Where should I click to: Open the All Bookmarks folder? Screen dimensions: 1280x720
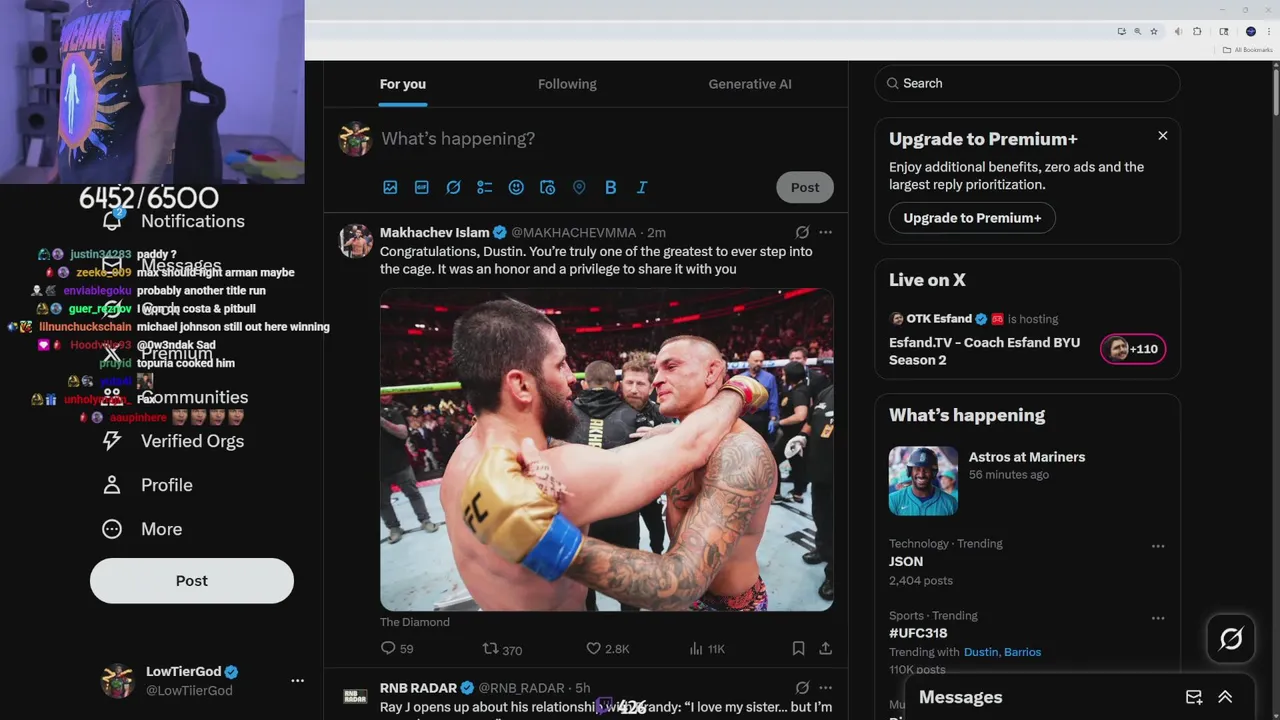tap(1247, 50)
